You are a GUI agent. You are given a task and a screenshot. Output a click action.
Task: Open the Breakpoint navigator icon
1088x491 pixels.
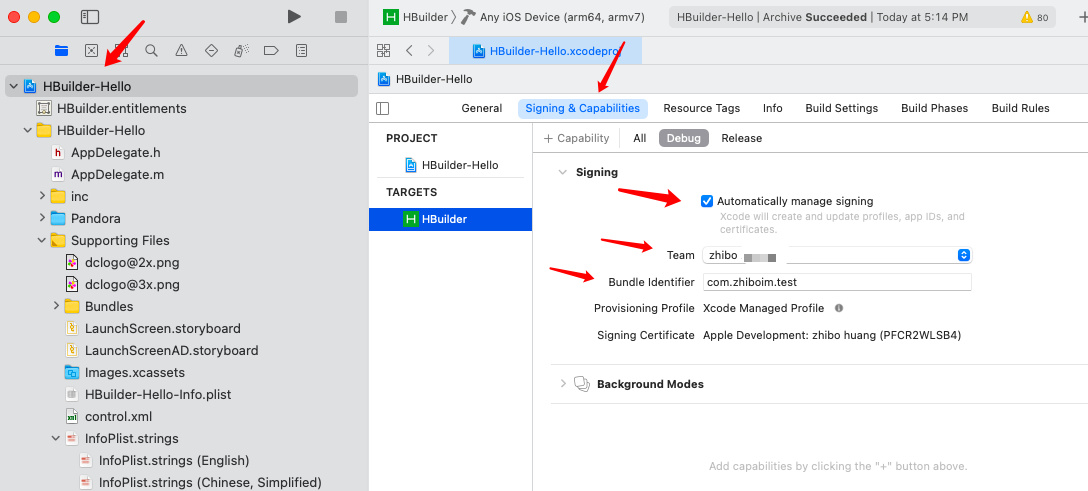coord(271,50)
